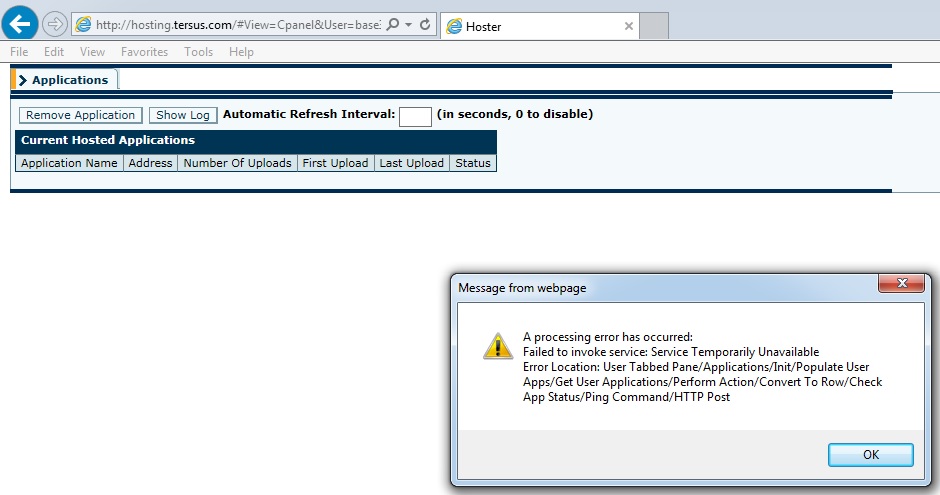This screenshot has height=495, width=940.
Task: Click the browser Forward arrow button
Action: click(x=54, y=24)
